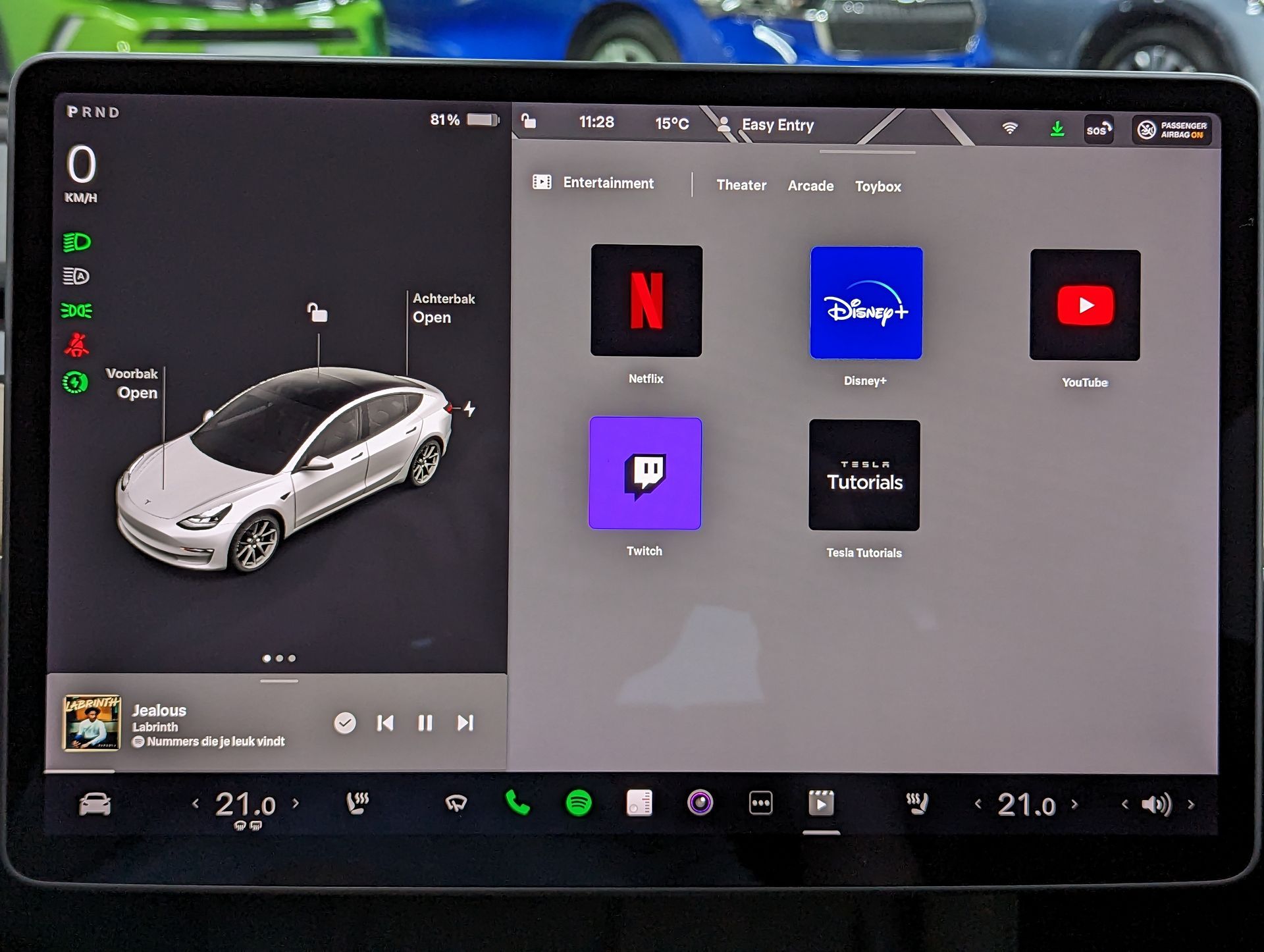Viewport: 1264px width, 952px height.
Task: Tap the playlist name 'Nummers die je leuk vindt'
Action: 216,741
